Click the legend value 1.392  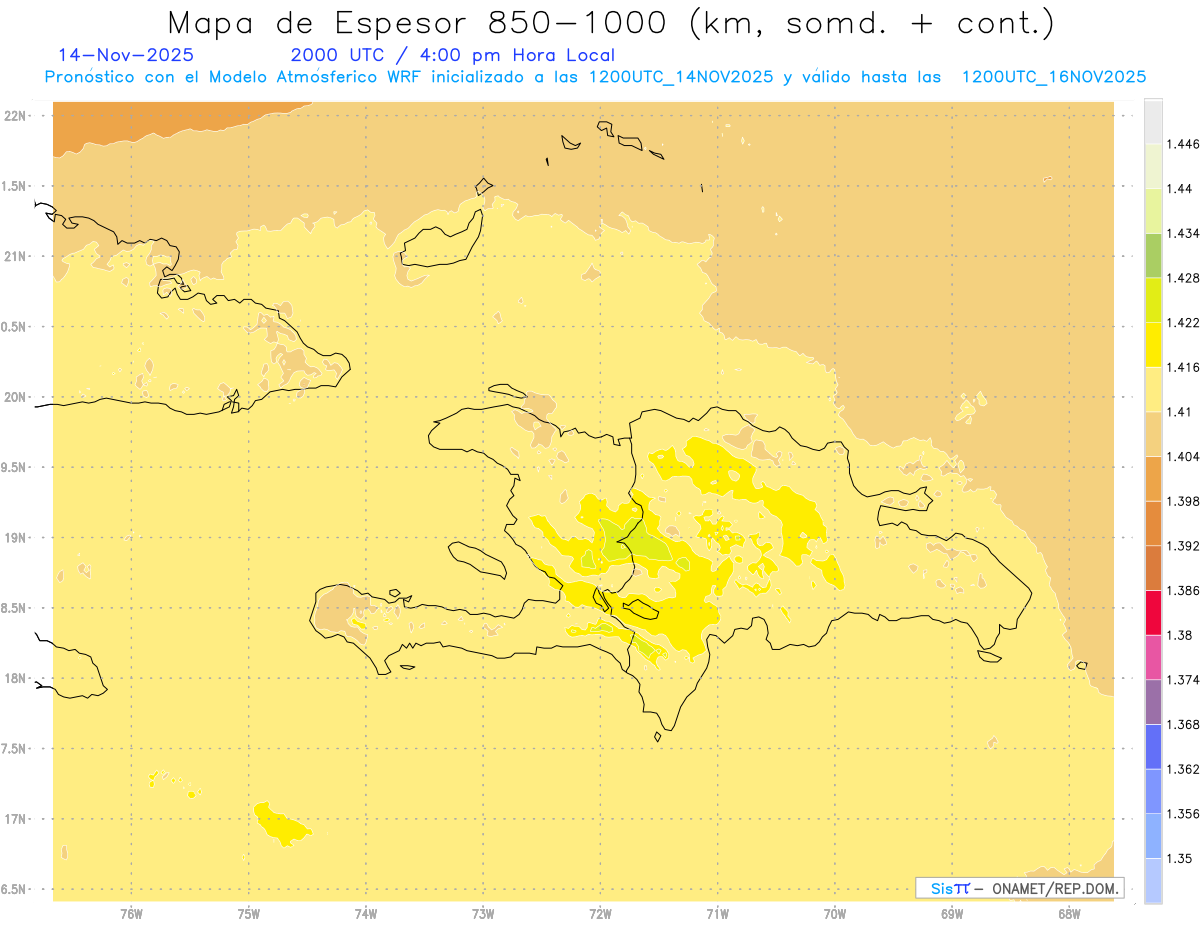pyautogui.click(x=1184, y=545)
